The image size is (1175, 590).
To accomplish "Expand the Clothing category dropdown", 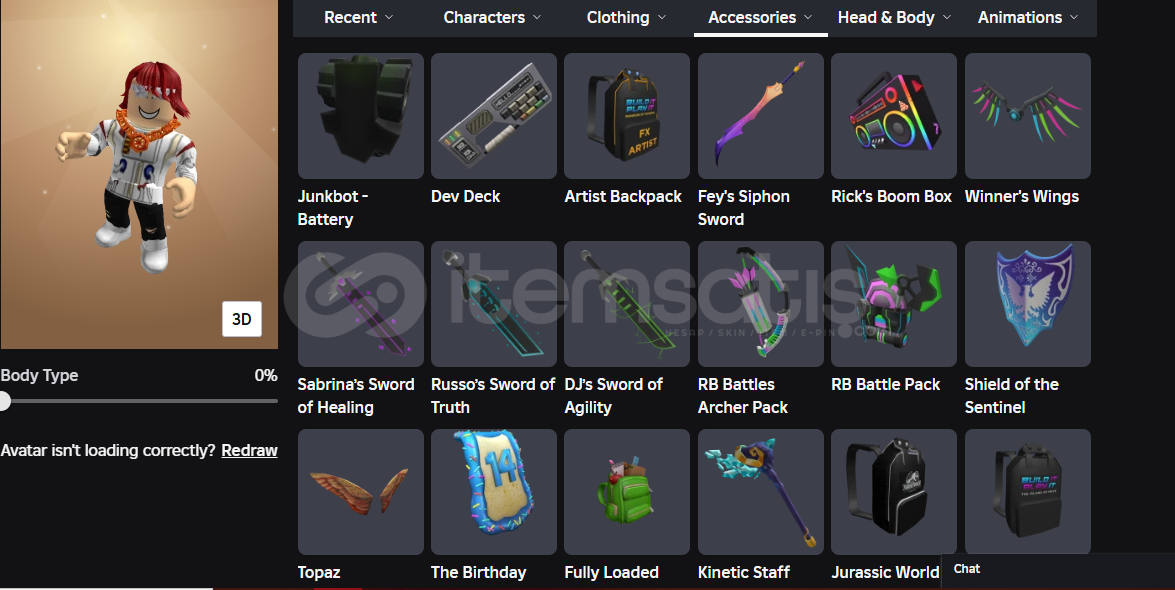I will point(626,17).
